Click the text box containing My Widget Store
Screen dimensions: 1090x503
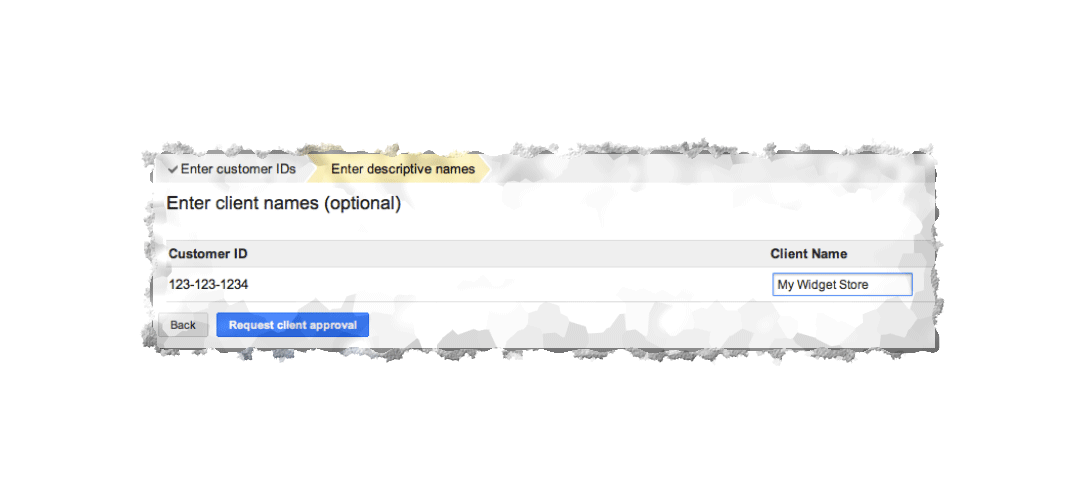pos(843,285)
